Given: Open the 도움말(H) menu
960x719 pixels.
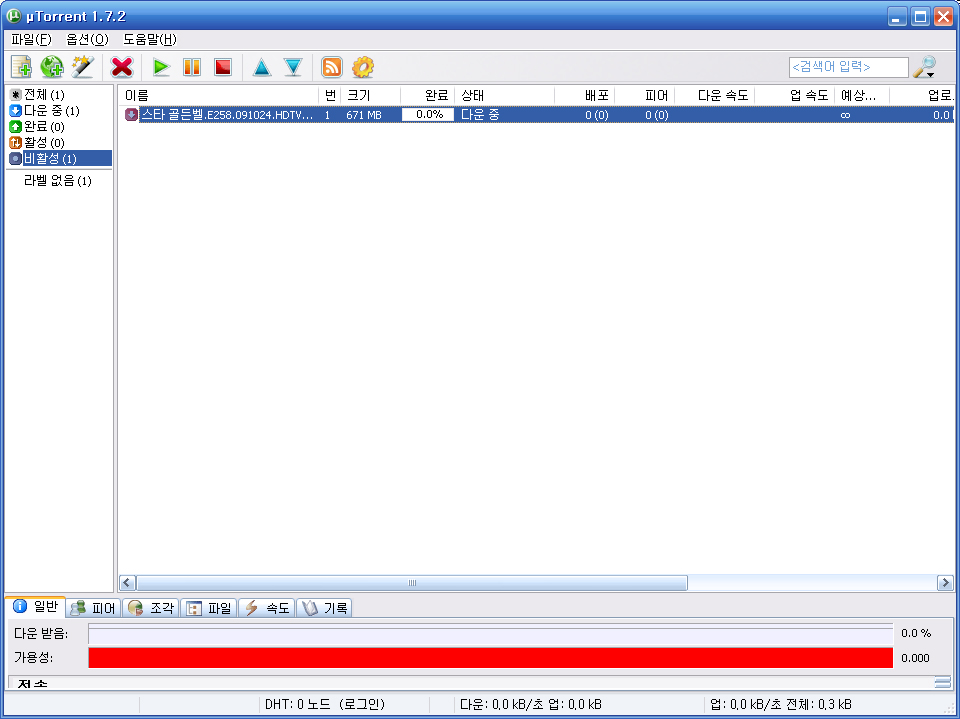Looking at the screenshot, I should tap(150, 39).
